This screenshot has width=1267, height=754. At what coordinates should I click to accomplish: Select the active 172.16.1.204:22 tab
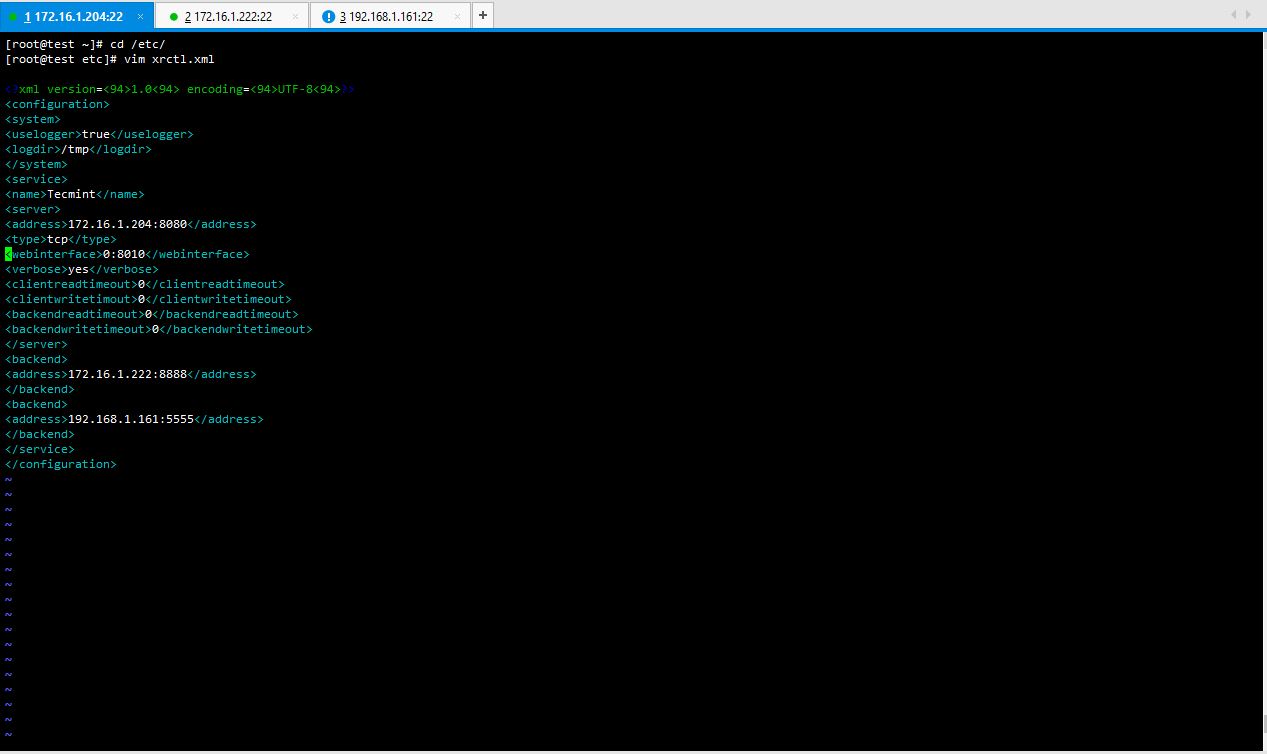pyautogui.click(x=75, y=16)
